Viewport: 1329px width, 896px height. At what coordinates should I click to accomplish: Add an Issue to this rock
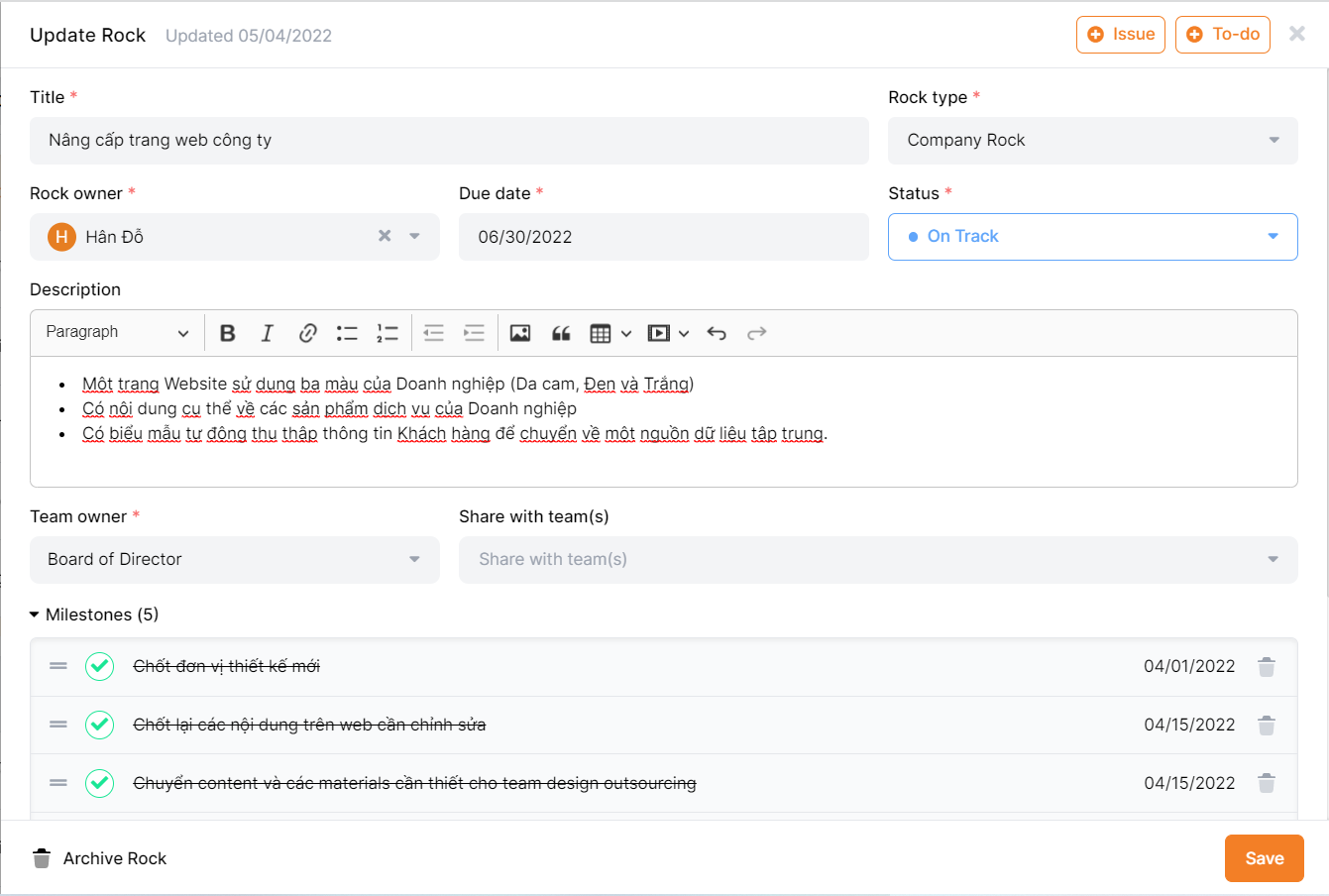1121,35
